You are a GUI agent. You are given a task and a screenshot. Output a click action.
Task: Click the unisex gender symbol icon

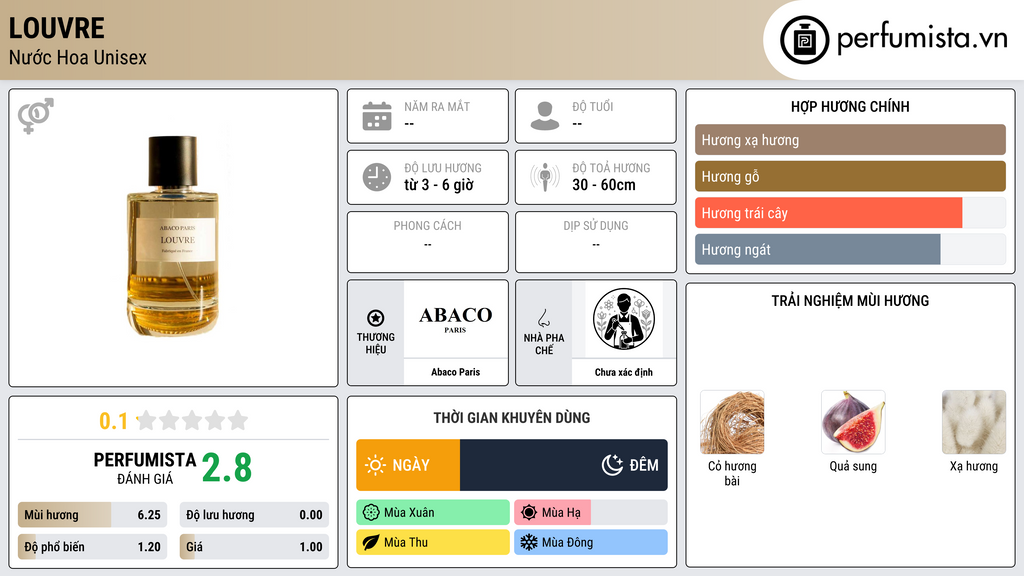36,116
